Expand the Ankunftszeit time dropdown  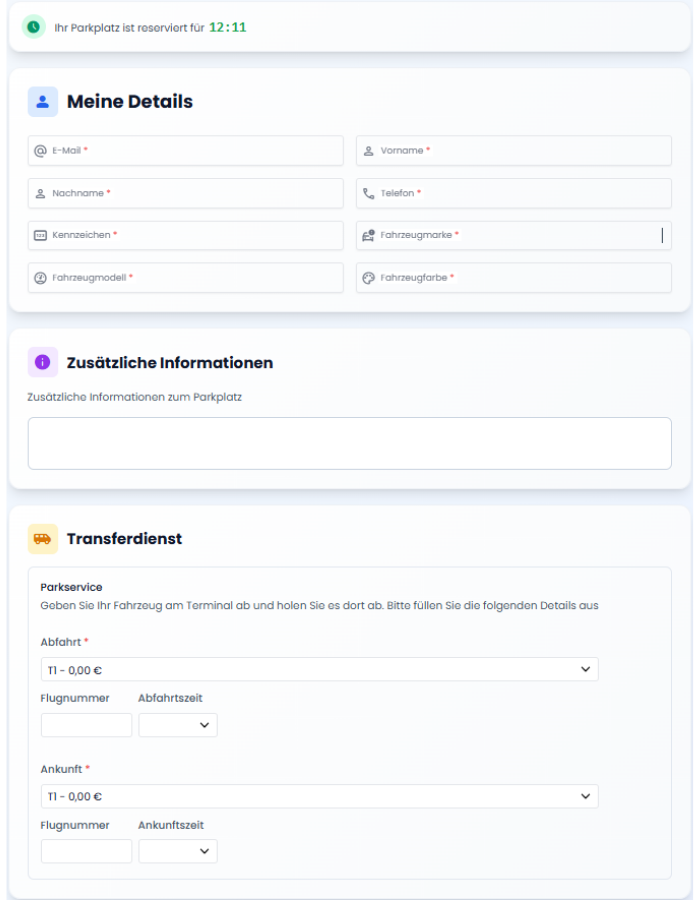coord(178,851)
